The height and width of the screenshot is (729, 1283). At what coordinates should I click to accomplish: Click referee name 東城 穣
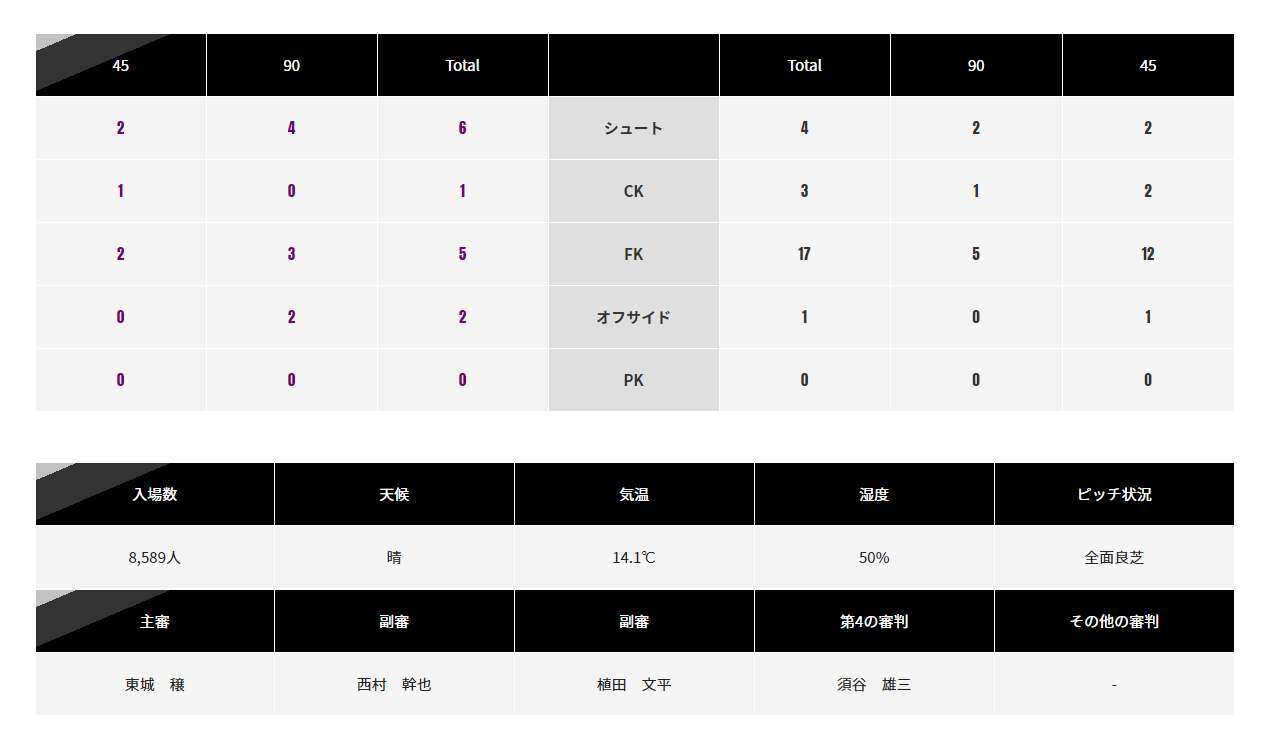(155, 685)
